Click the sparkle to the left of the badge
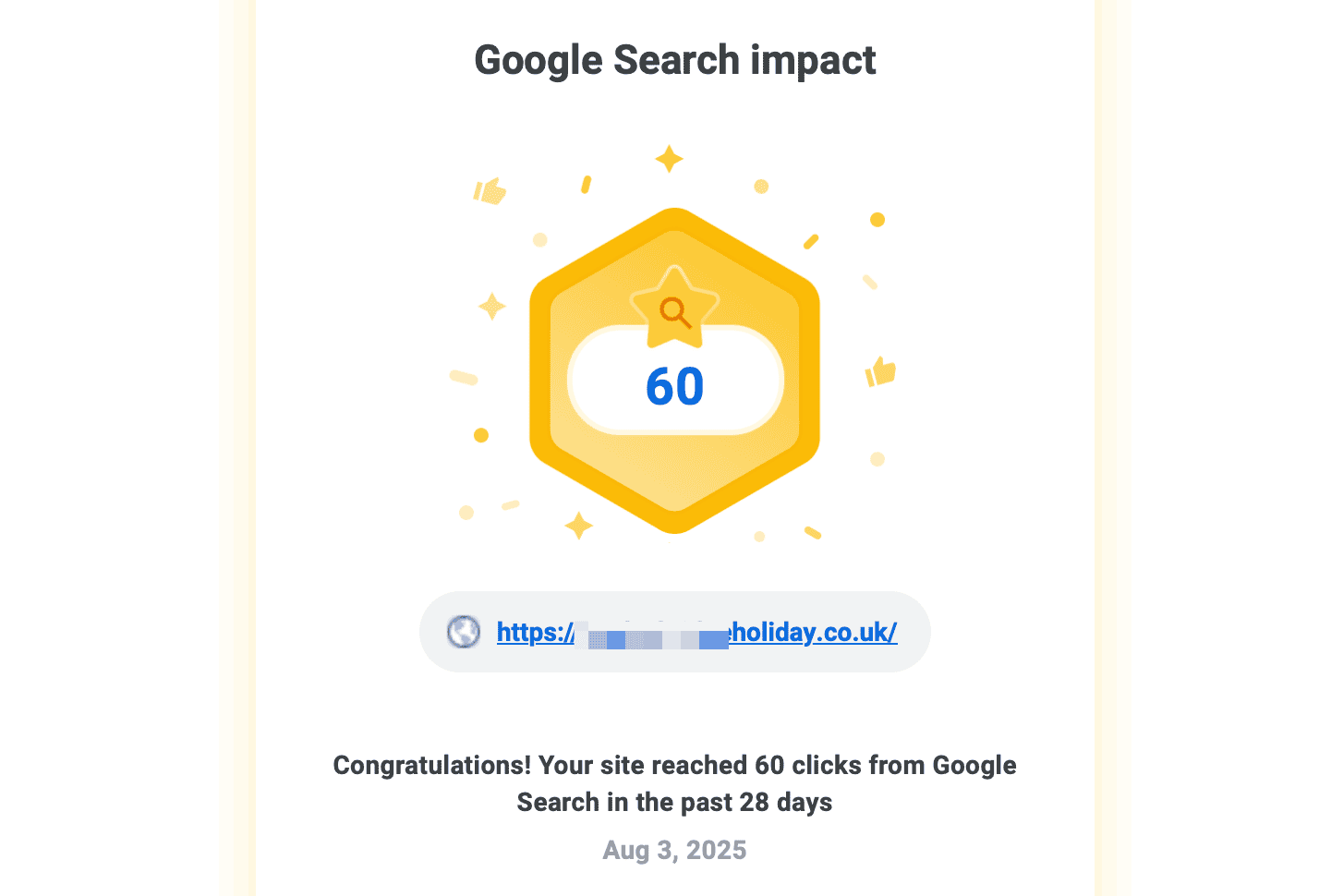 [x=491, y=306]
